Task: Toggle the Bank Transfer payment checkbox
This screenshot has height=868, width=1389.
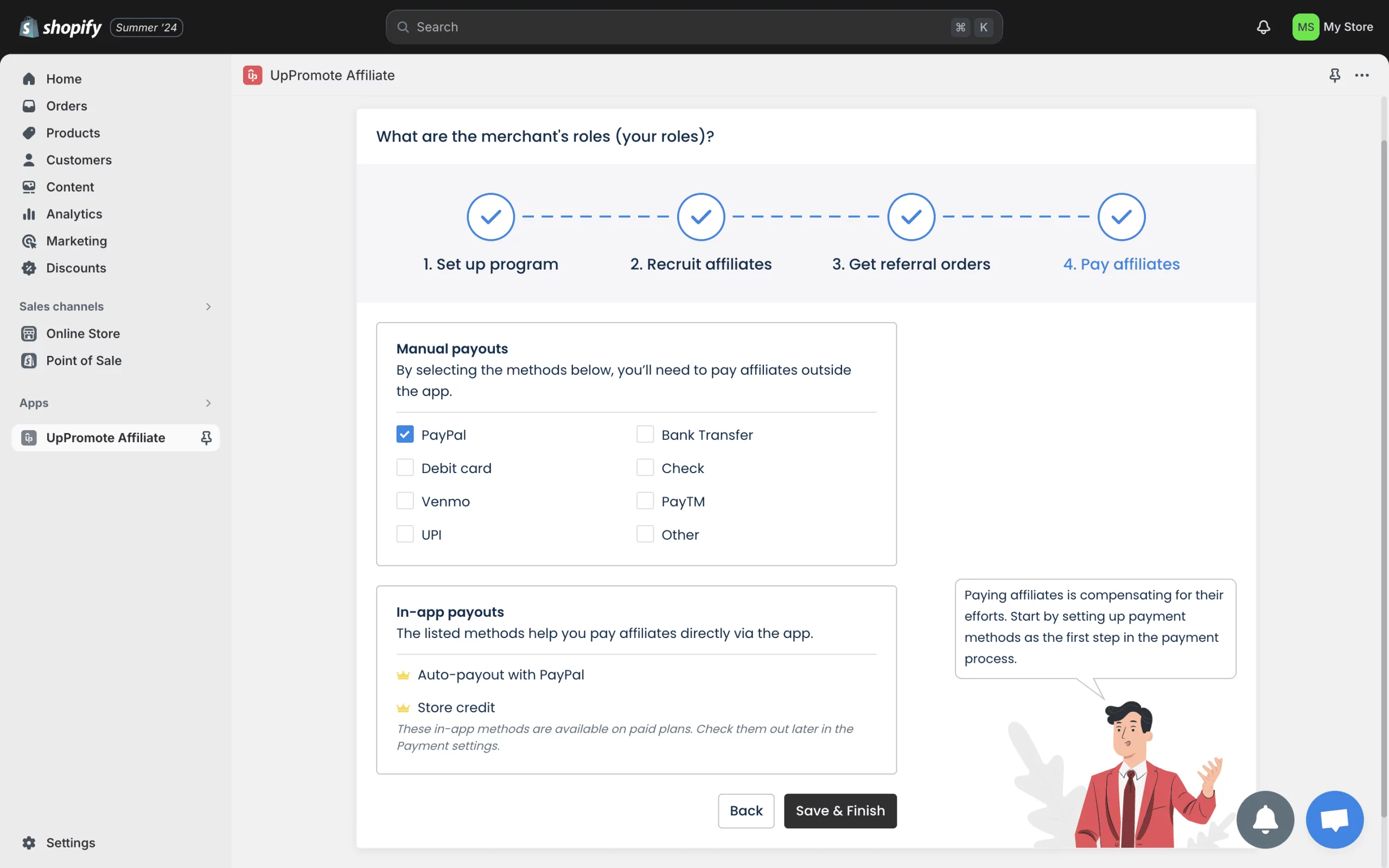Action: pyautogui.click(x=645, y=434)
